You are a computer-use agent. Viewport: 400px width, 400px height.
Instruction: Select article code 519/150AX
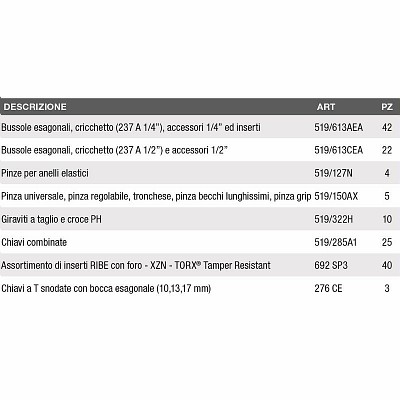pos(336,196)
